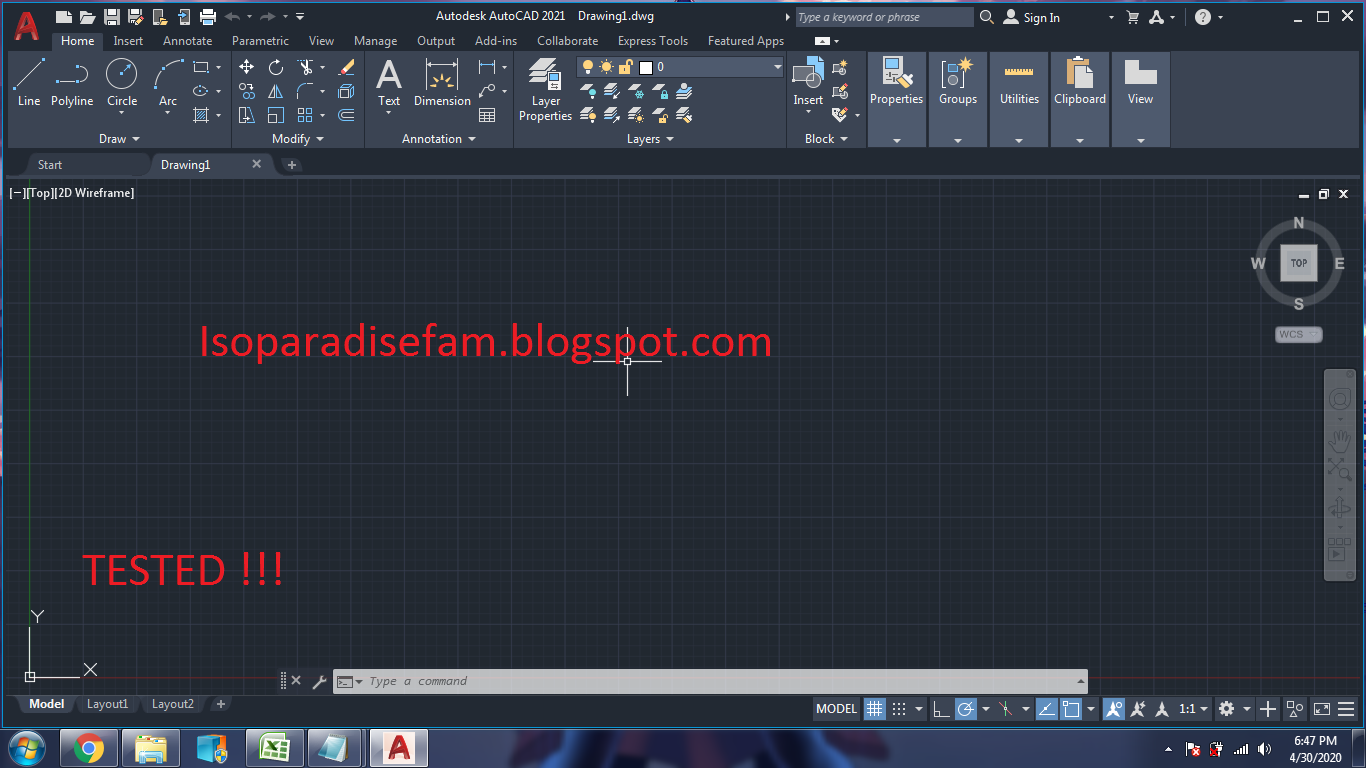Toggle the drawing grid display
Image resolution: width=1366 pixels, height=768 pixels.
pyautogui.click(x=874, y=709)
